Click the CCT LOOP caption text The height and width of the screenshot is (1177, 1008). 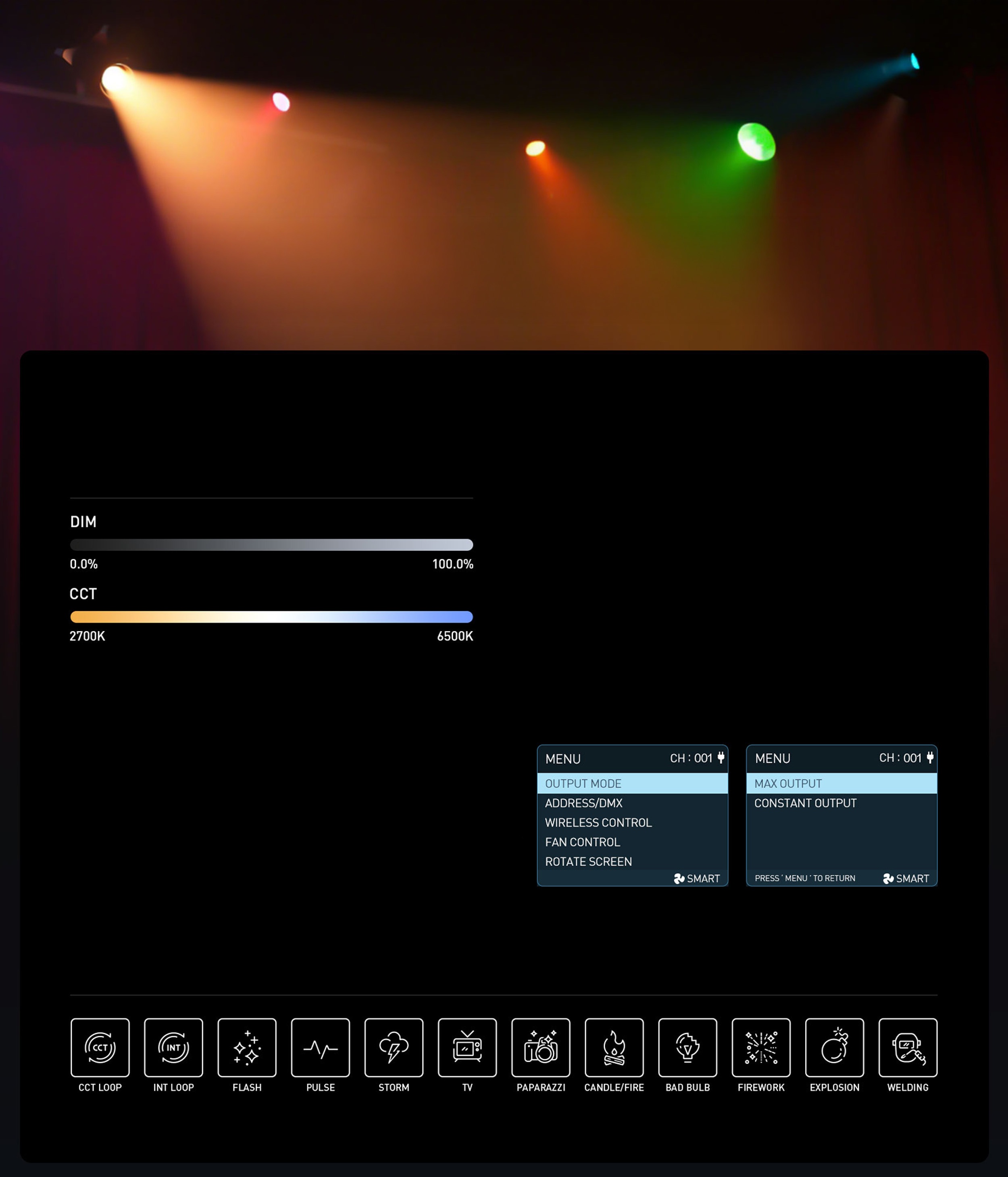(100, 1087)
